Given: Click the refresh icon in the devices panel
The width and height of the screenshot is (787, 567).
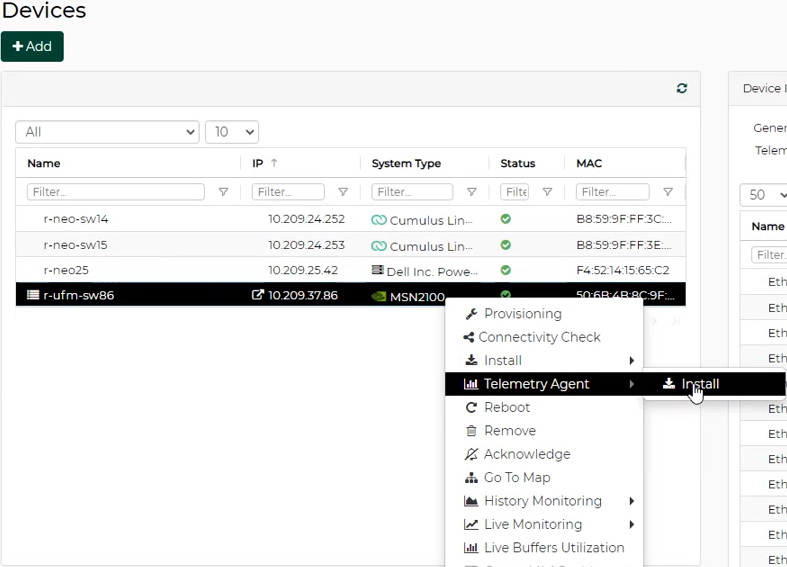Looking at the screenshot, I should [682, 89].
